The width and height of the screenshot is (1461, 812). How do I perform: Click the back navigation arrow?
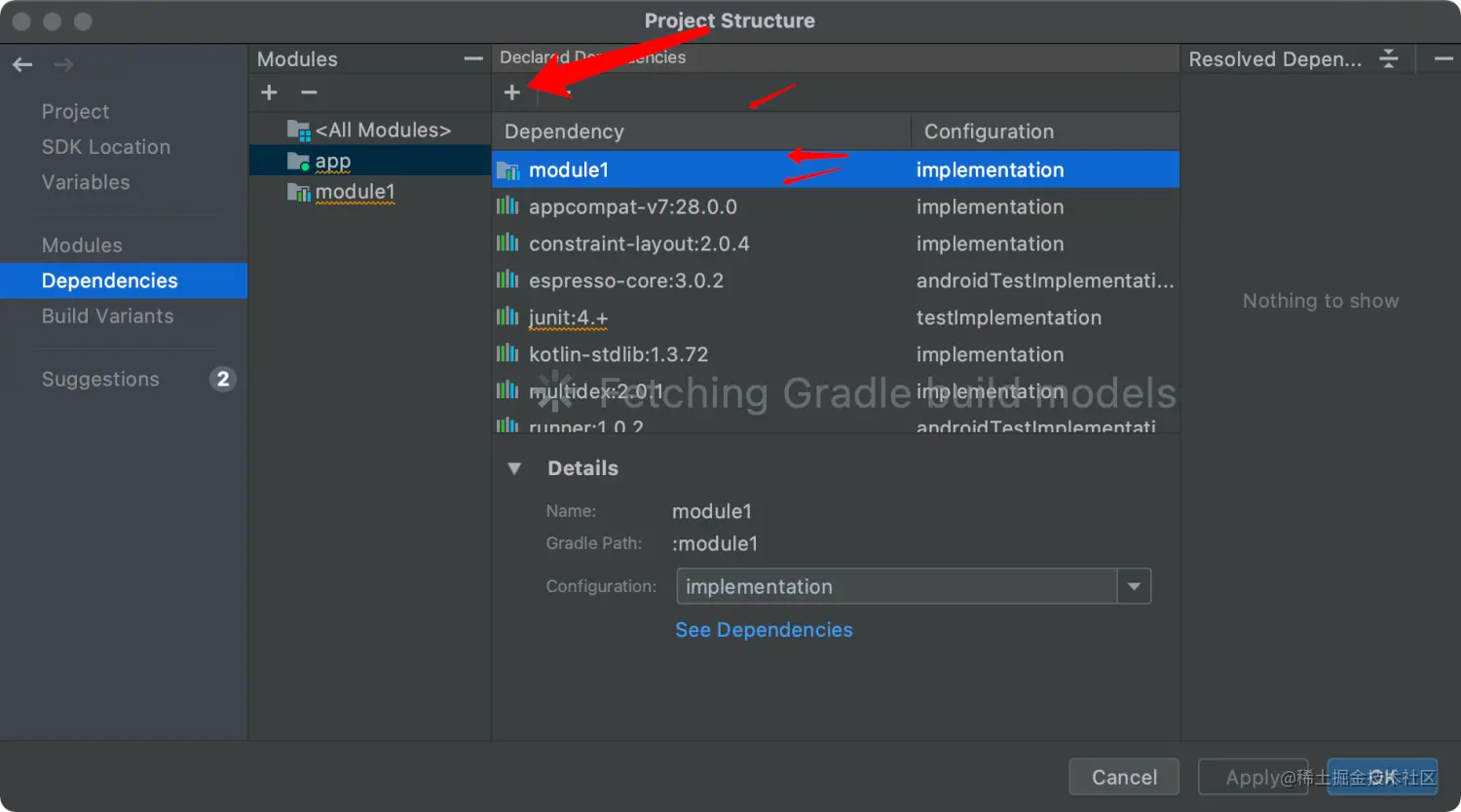point(22,65)
